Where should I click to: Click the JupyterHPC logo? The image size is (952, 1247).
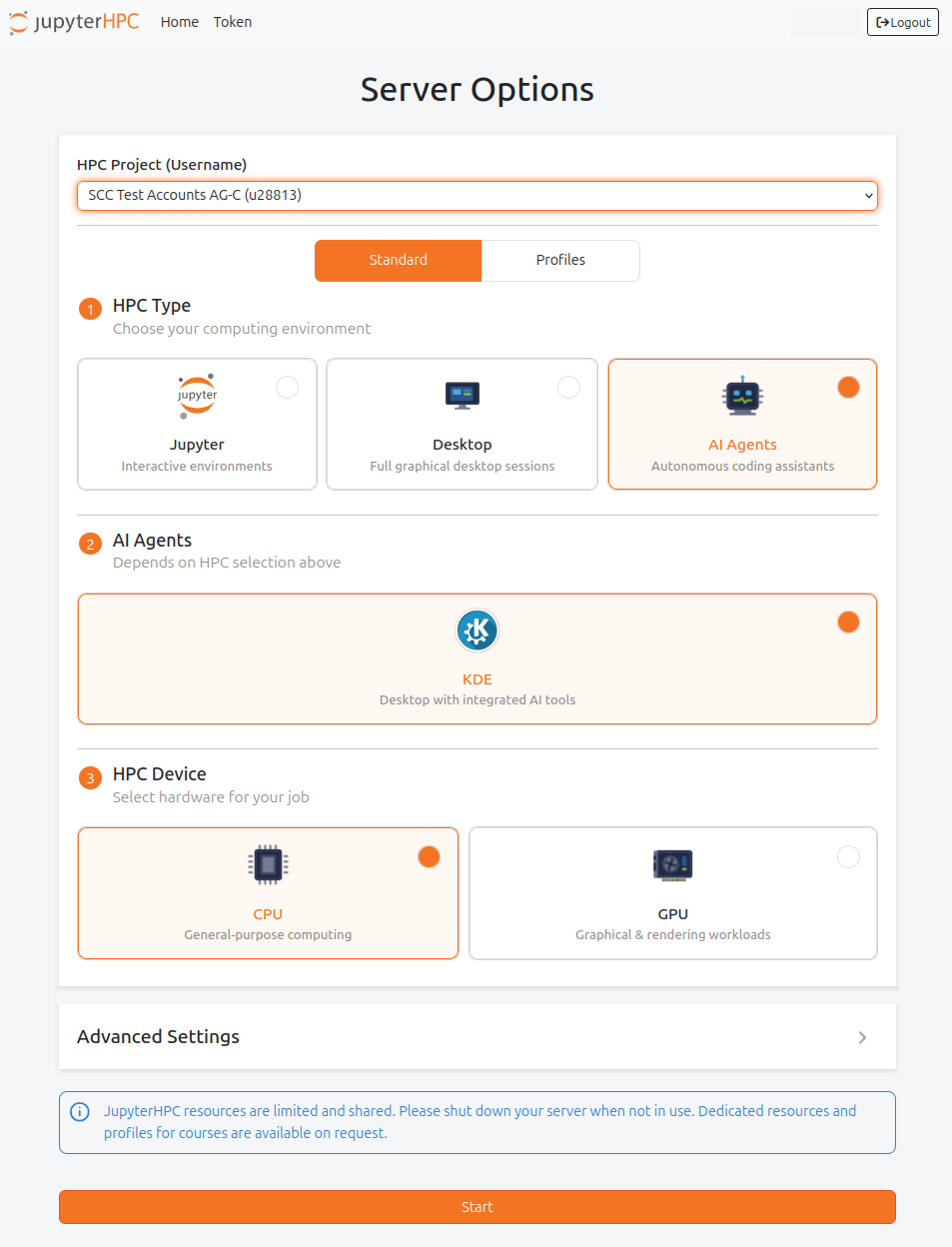coord(74,22)
